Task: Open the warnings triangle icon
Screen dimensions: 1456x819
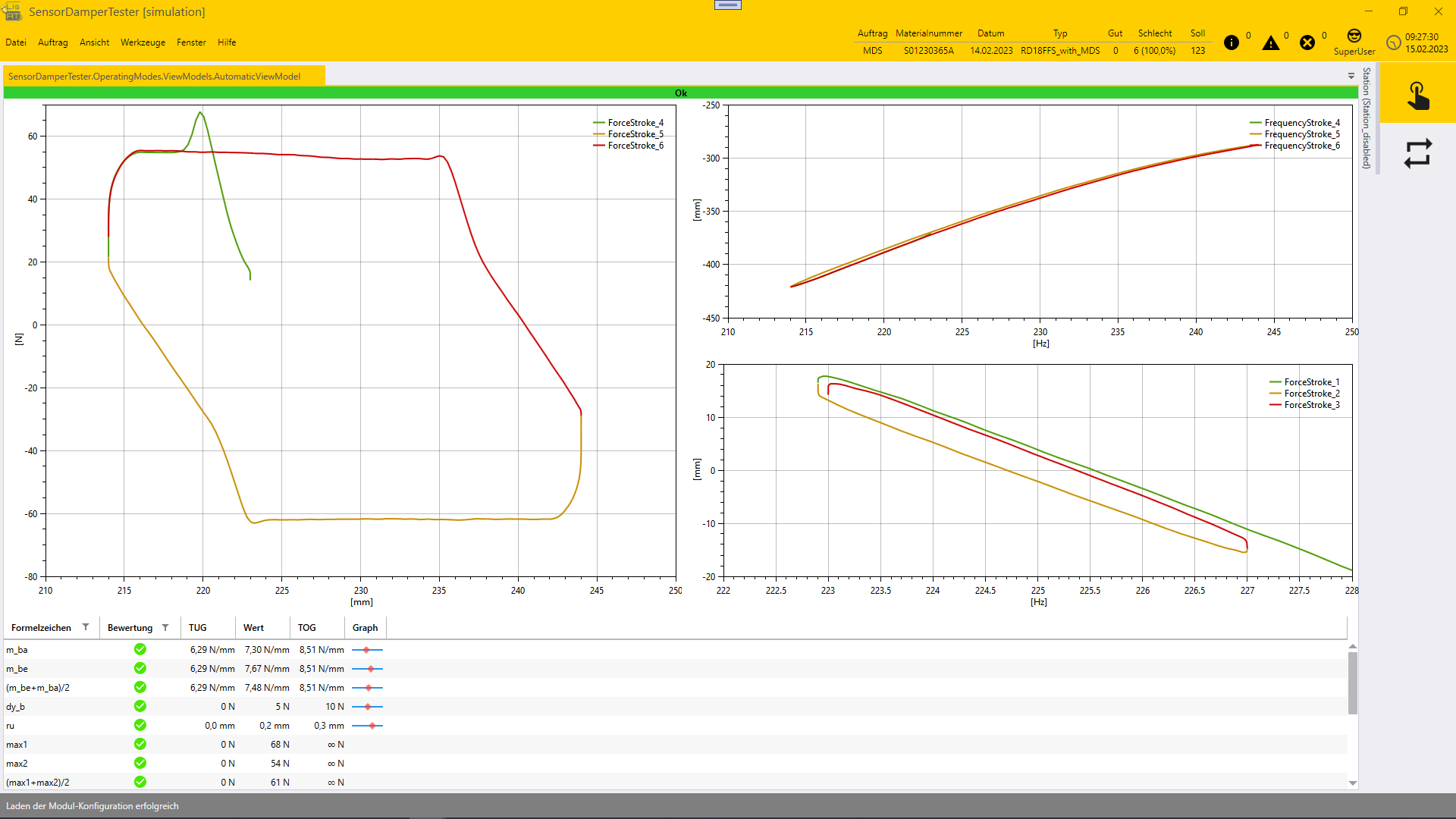Action: [1270, 43]
